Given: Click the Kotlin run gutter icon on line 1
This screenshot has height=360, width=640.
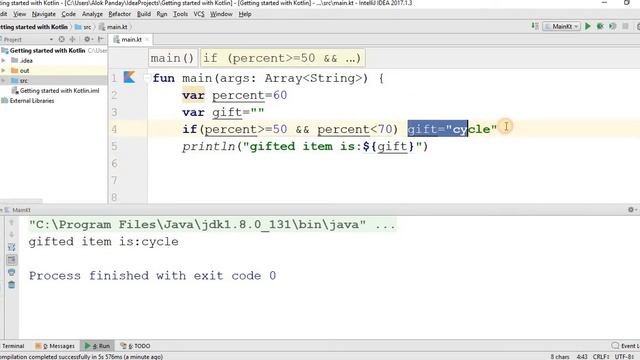Looking at the screenshot, I should (x=129, y=77).
